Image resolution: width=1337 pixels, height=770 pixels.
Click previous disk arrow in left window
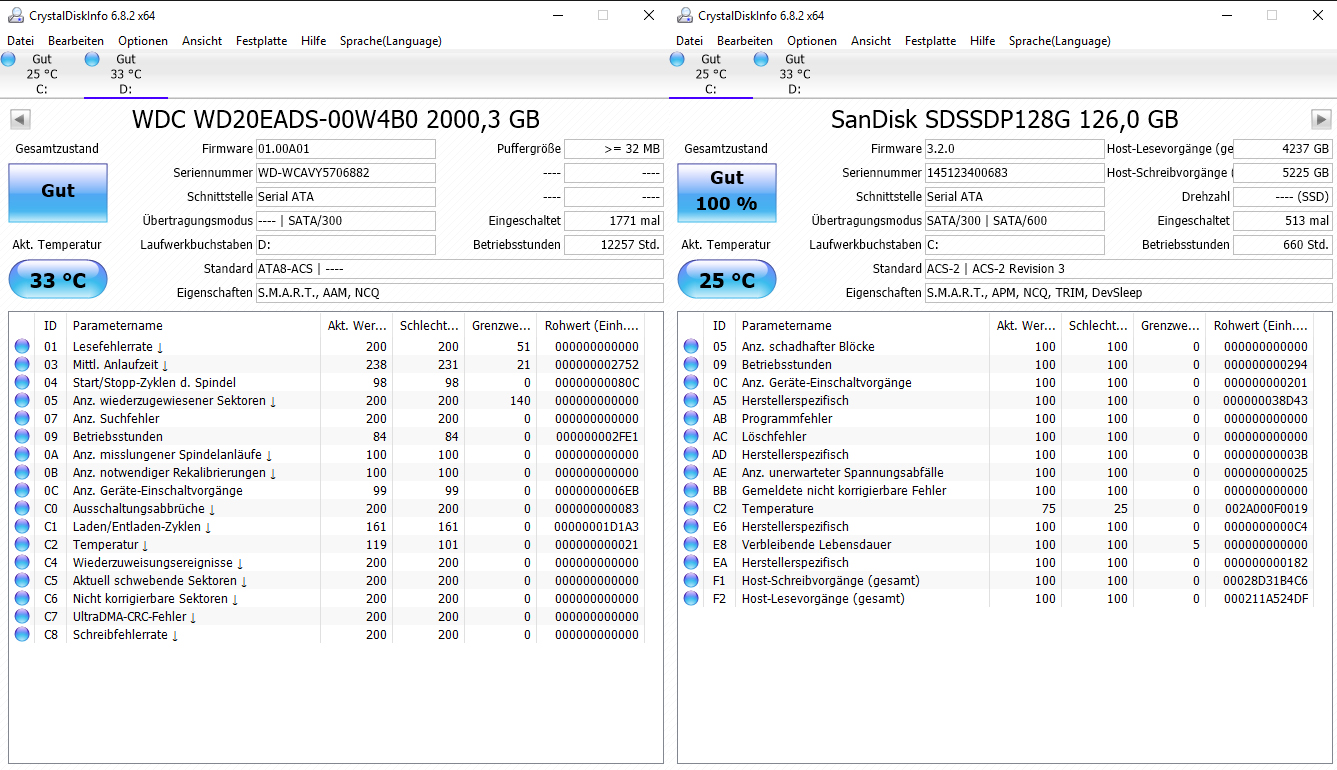pos(20,119)
